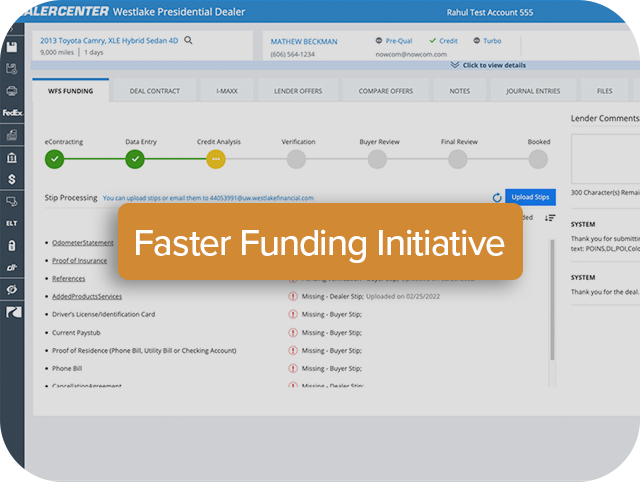Click the Phone Bill row text

67,369
